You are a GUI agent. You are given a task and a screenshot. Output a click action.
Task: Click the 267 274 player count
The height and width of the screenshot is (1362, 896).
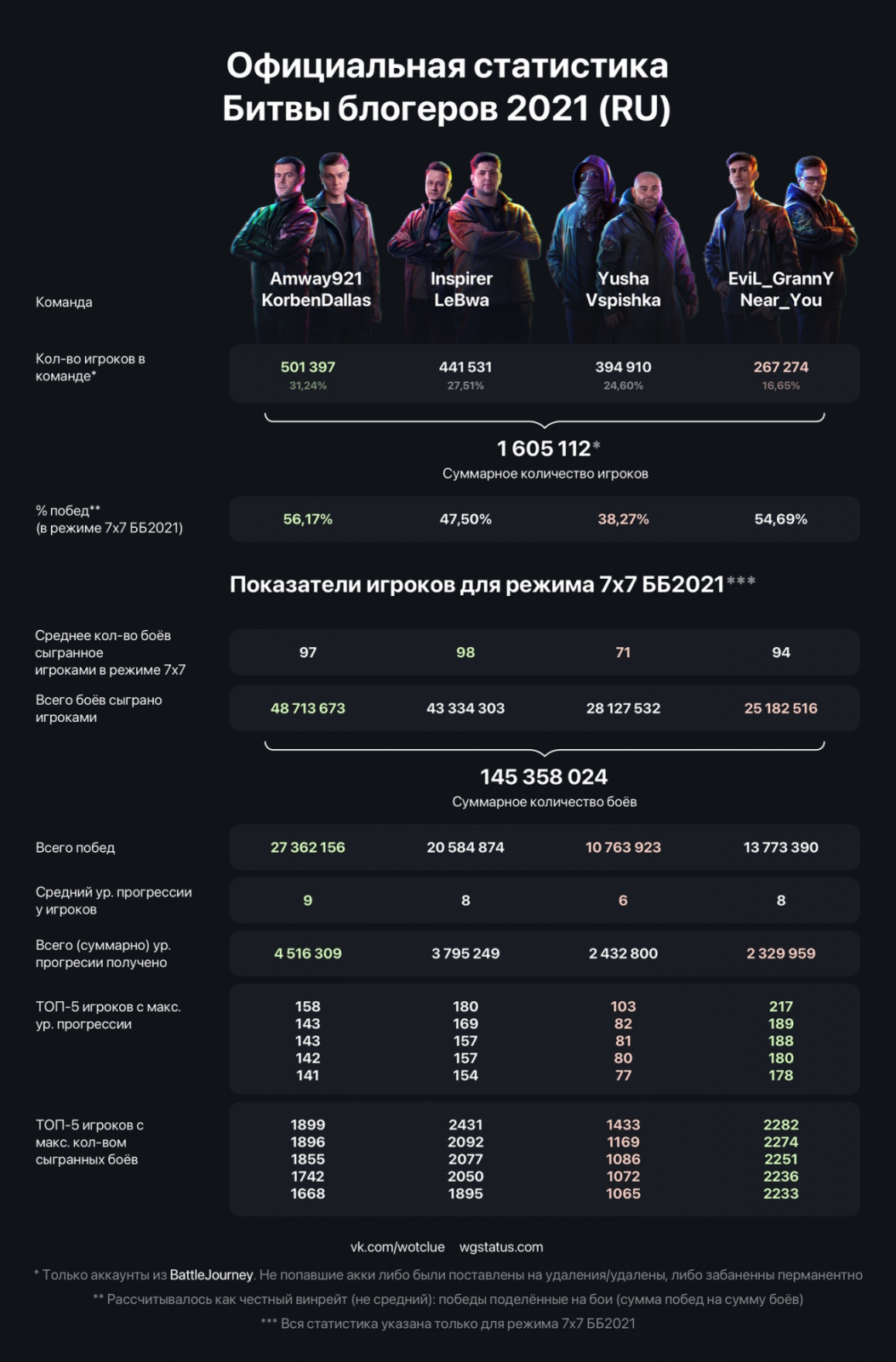click(x=780, y=367)
